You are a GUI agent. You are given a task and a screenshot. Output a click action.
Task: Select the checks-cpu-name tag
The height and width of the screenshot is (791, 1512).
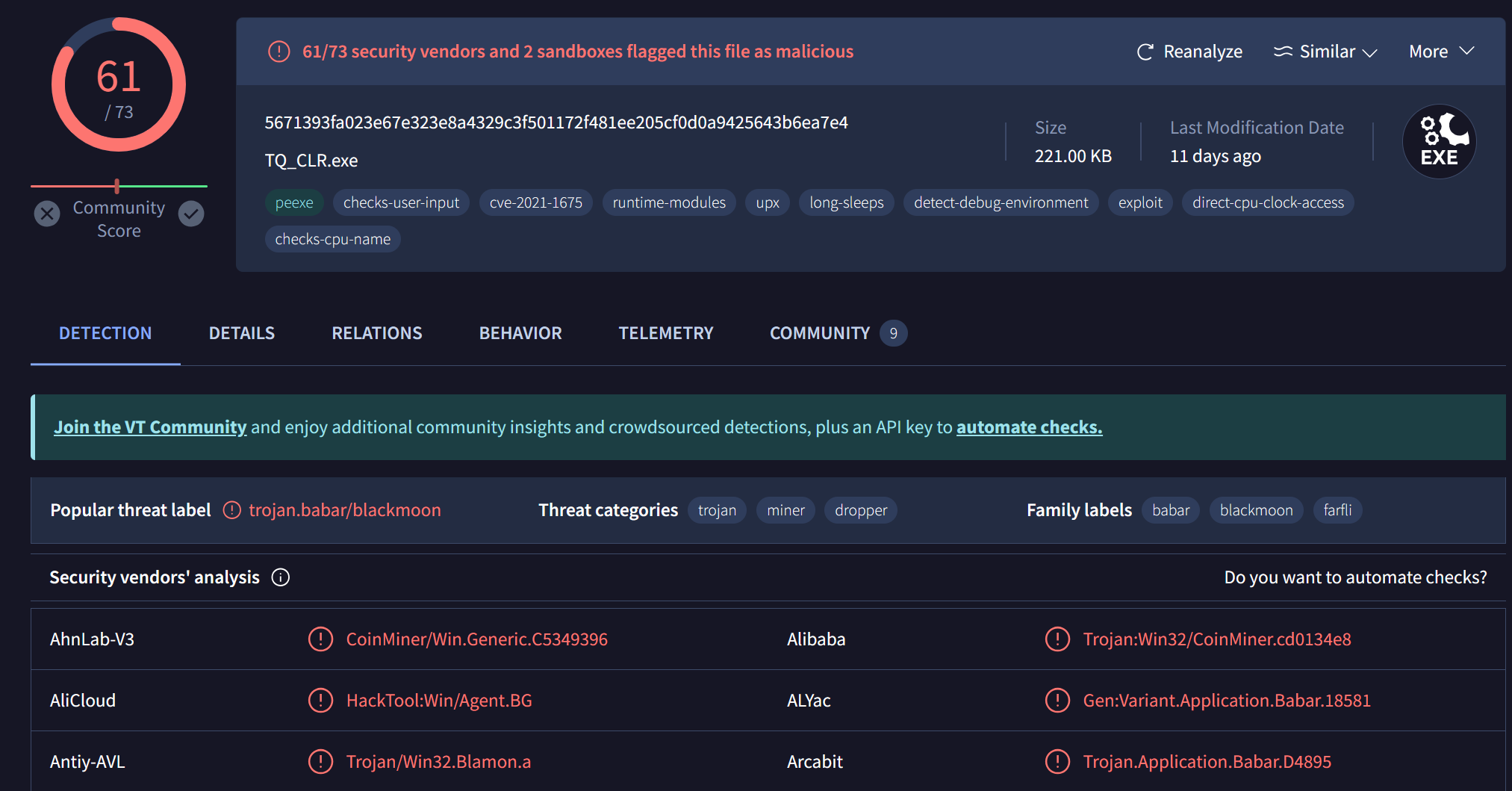coord(333,239)
